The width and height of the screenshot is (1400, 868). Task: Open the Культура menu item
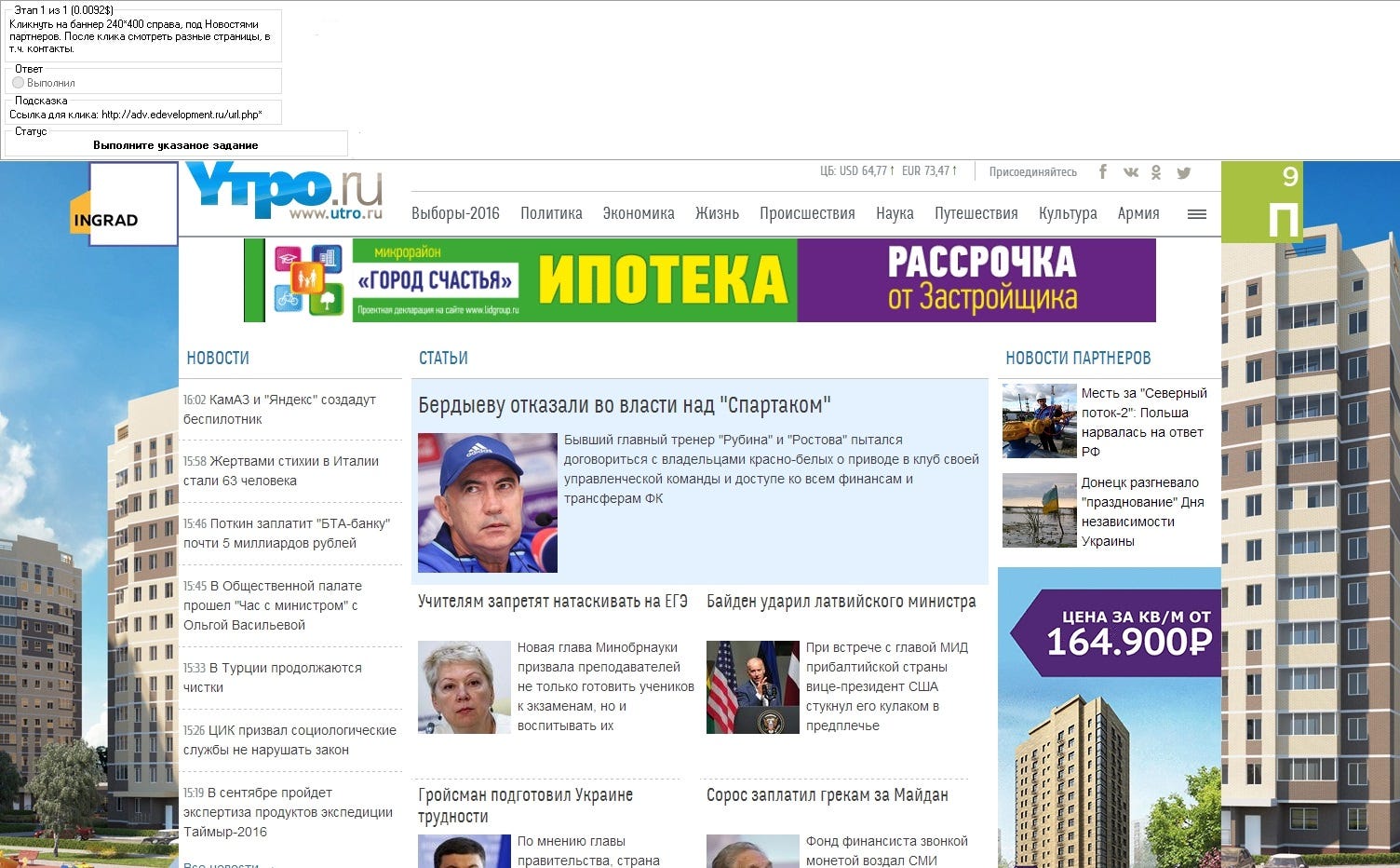[1068, 213]
